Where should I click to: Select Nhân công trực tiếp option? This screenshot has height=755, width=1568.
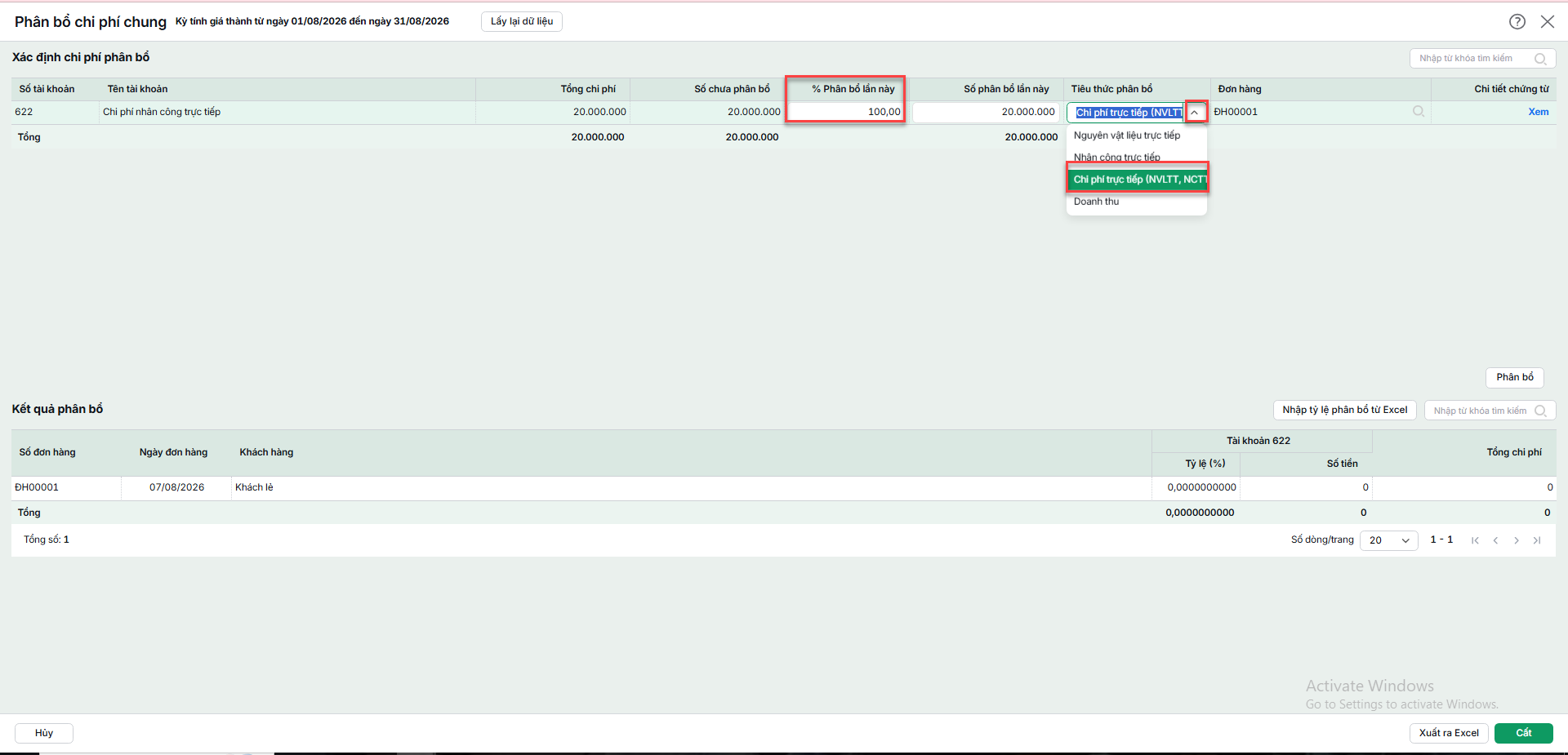[1136, 157]
